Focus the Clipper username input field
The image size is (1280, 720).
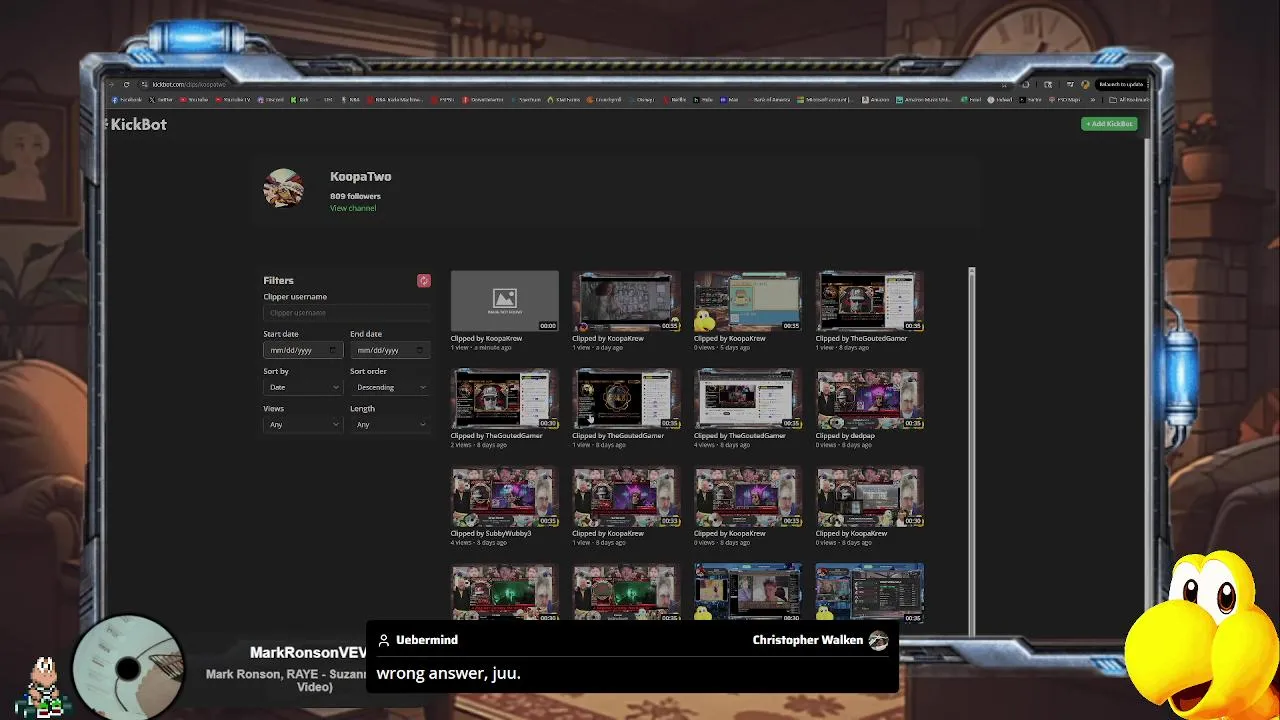tap(346, 313)
